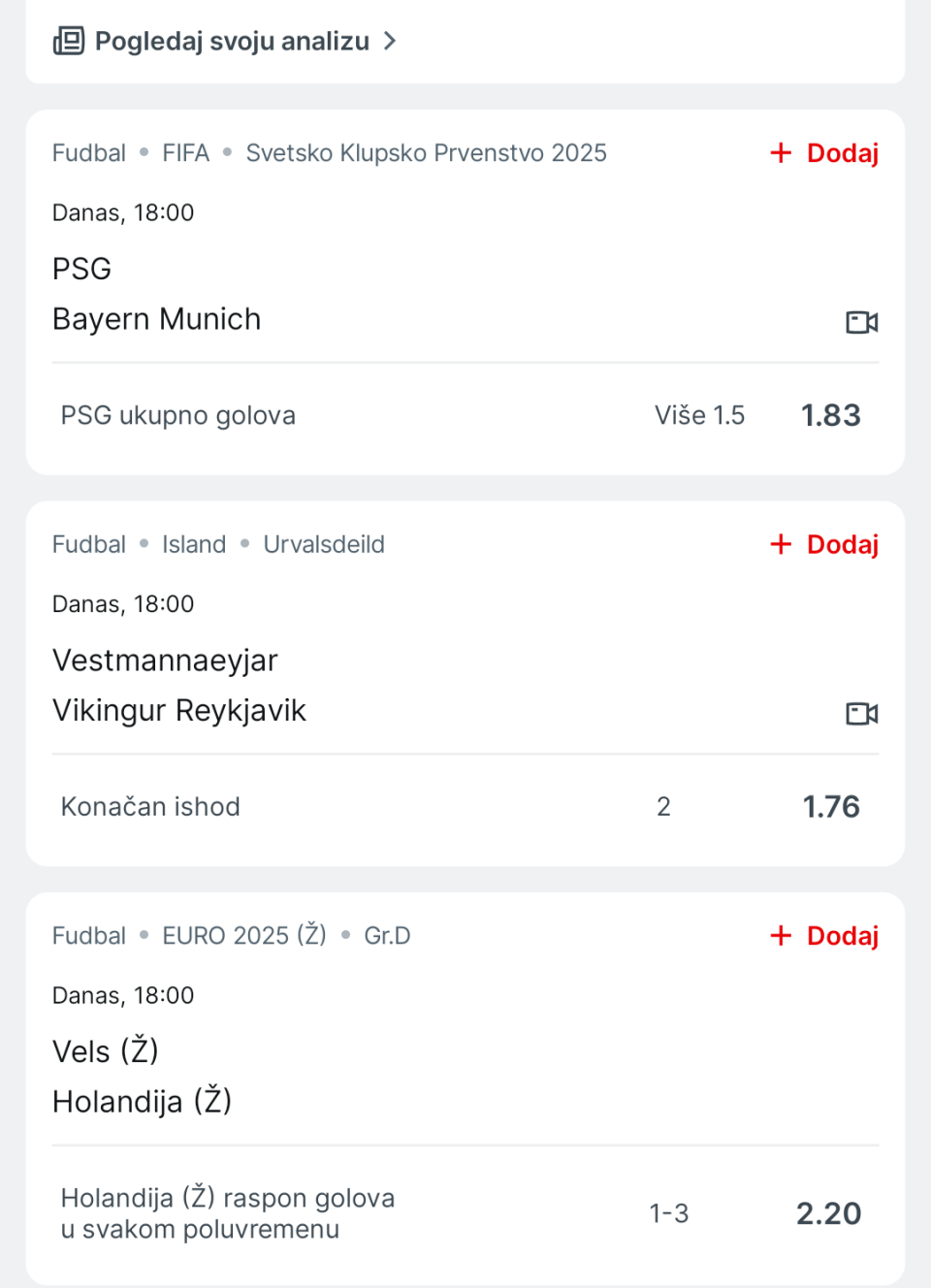
Task: Expand chevron next to Pogledaj svoju analizu
Action: pyautogui.click(x=390, y=41)
